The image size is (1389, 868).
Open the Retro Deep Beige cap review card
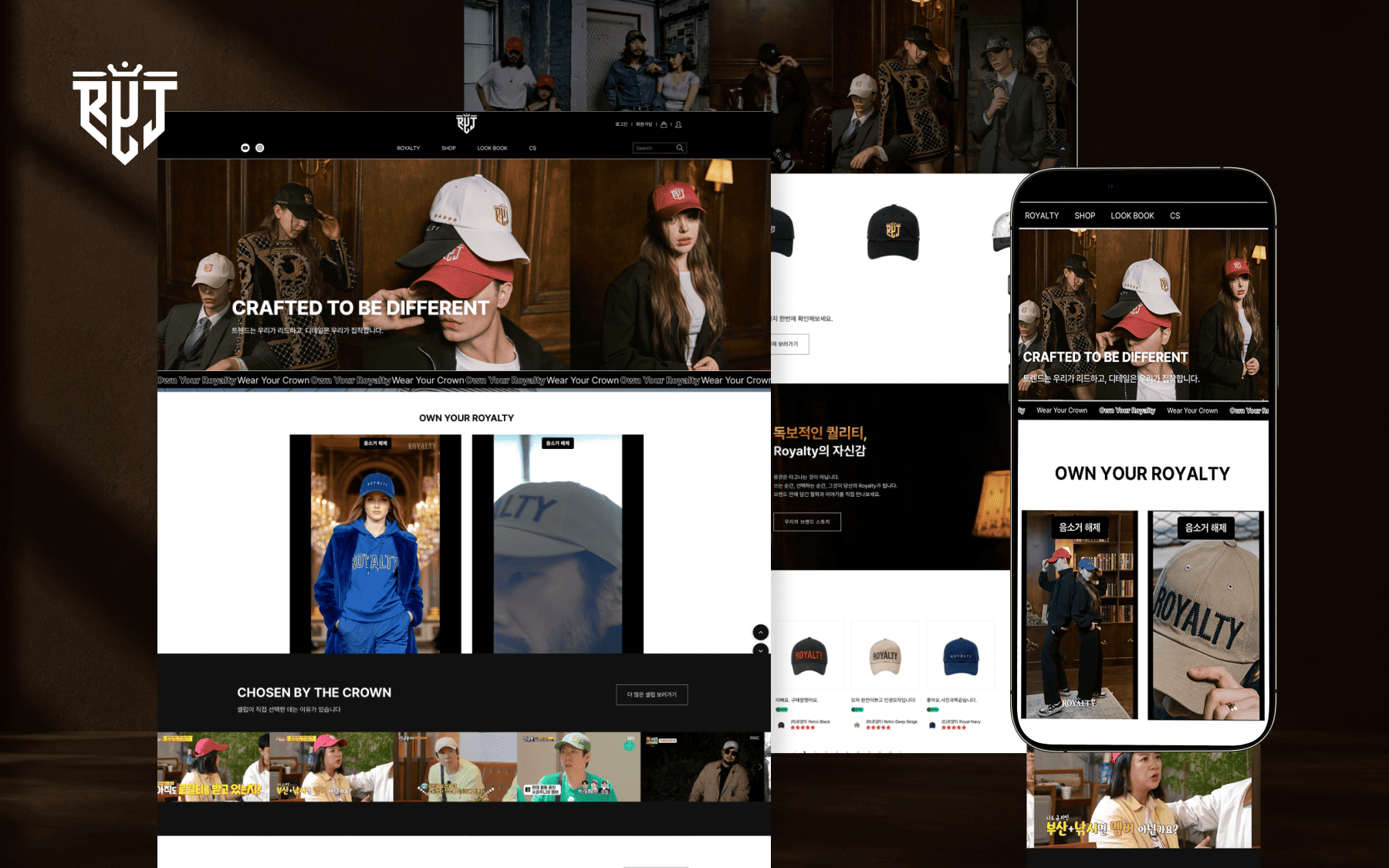tap(885, 675)
